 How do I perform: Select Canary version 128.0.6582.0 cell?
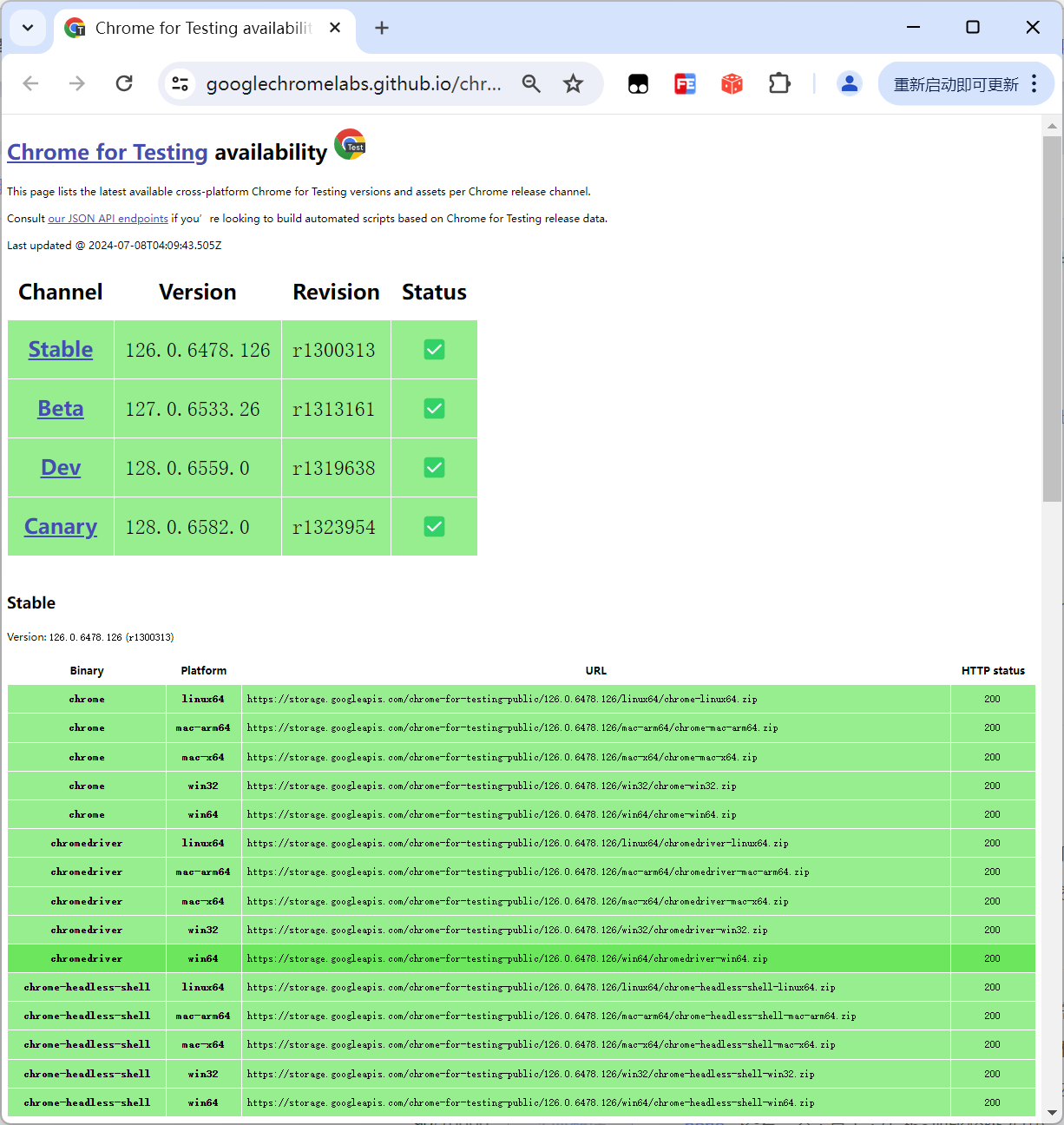198,527
